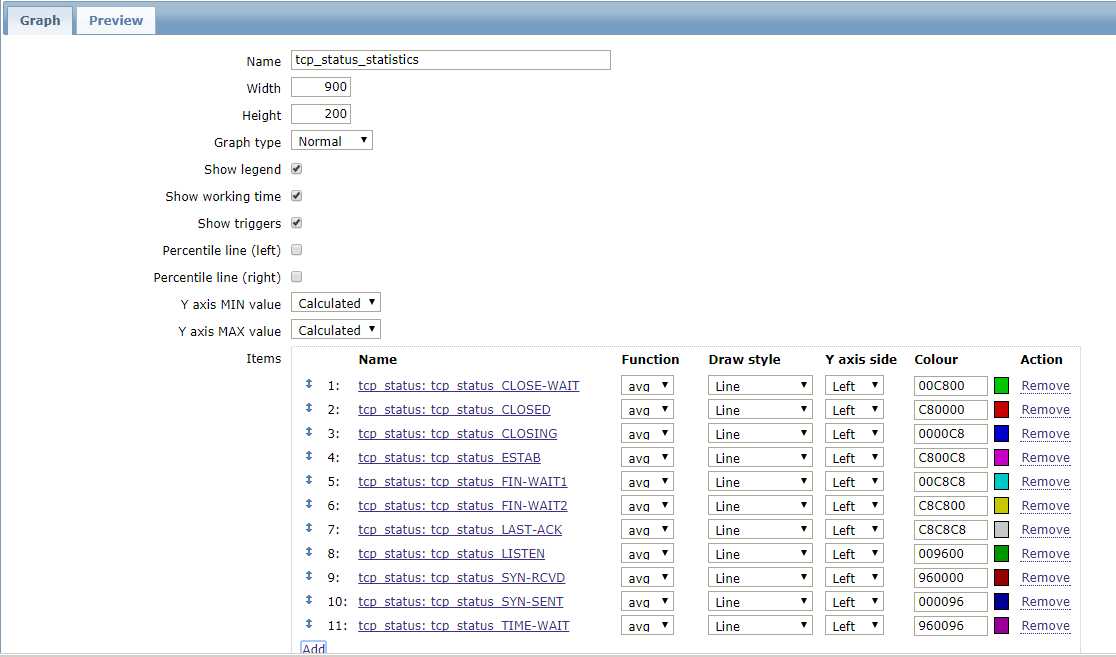This screenshot has width=1116, height=657.
Task: Click the reorder handle for item 7 LAST-ACK
Action: (309, 528)
